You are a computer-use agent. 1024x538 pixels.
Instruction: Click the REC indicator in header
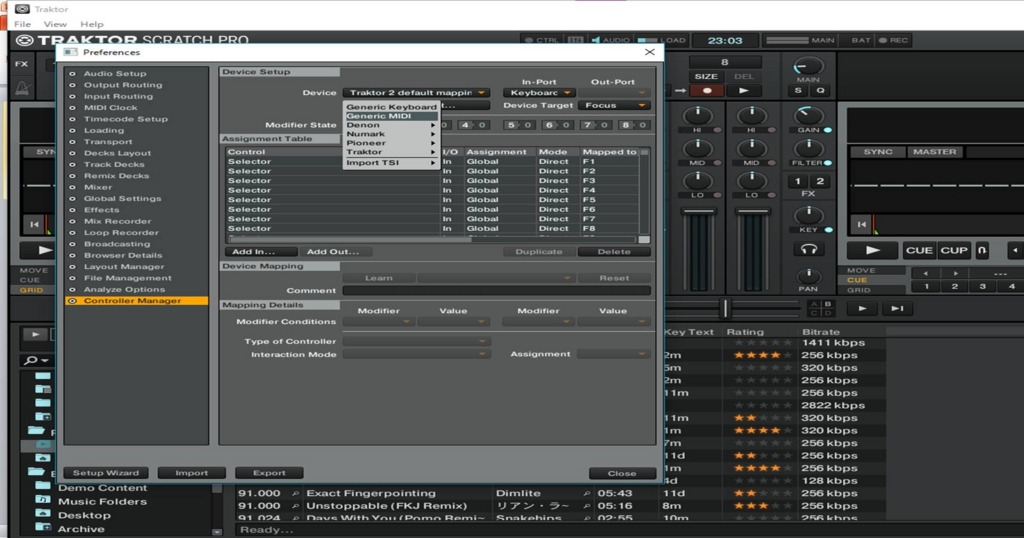click(x=893, y=40)
